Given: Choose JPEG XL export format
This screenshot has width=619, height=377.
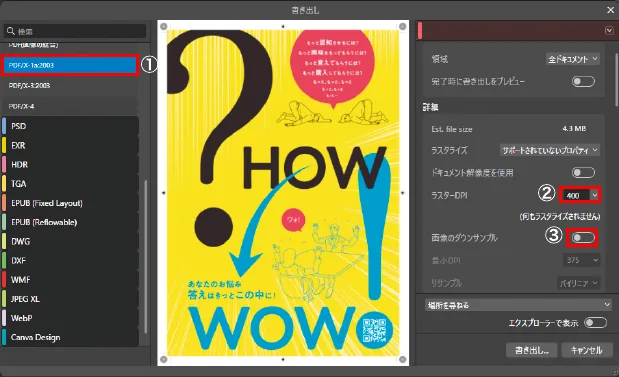Looking at the screenshot, I should pos(70,299).
